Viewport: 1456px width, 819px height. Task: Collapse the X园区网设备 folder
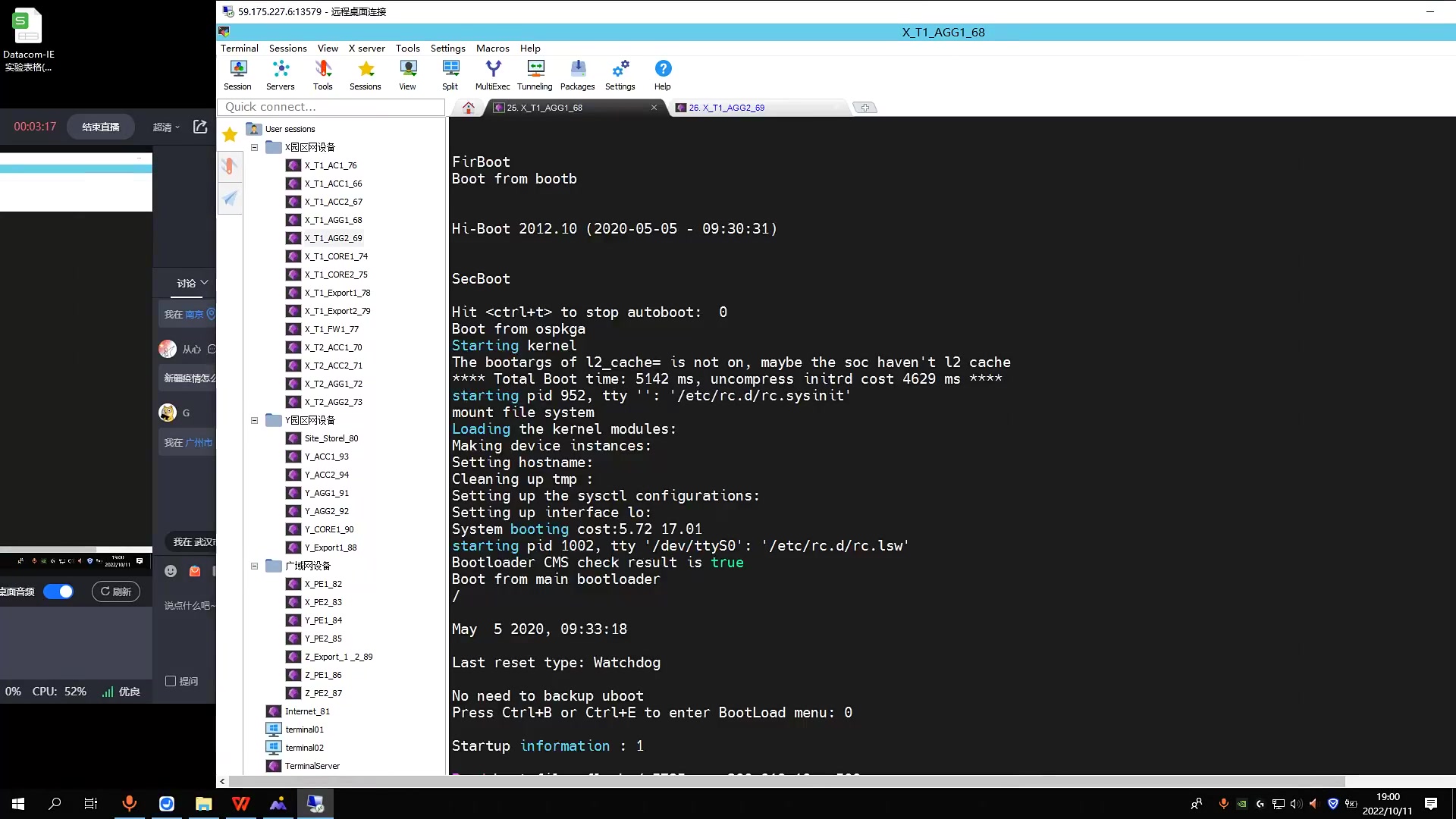coord(254,147)
